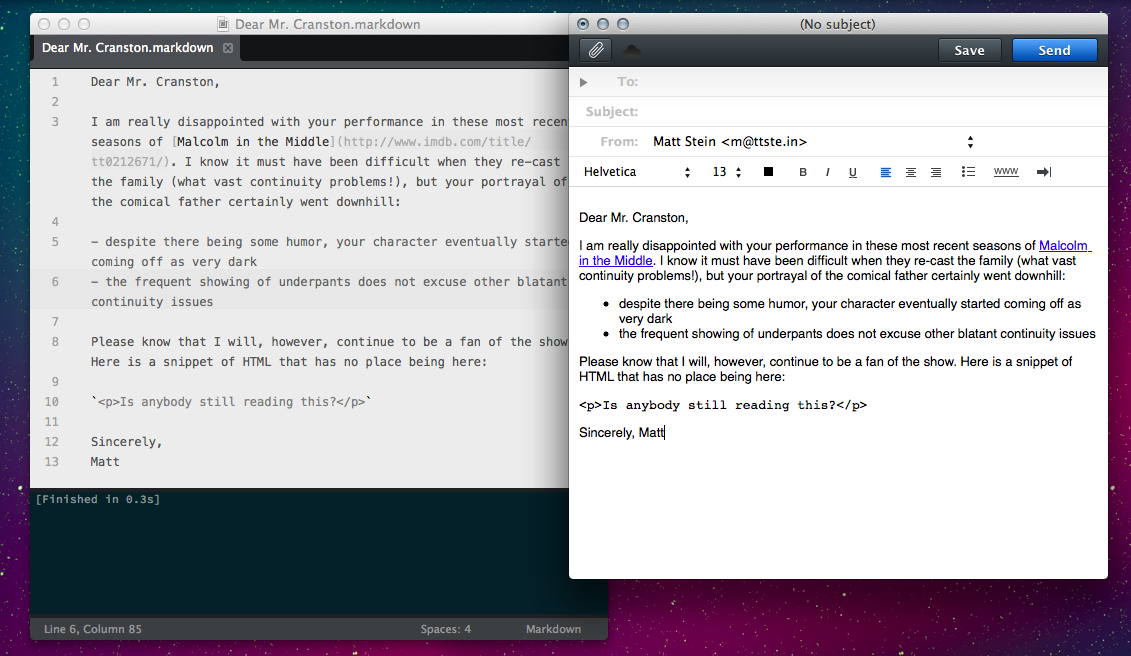Insert bulleted list icon
Viewport: 1131px width, 656px height.
(x=968, y=172)
